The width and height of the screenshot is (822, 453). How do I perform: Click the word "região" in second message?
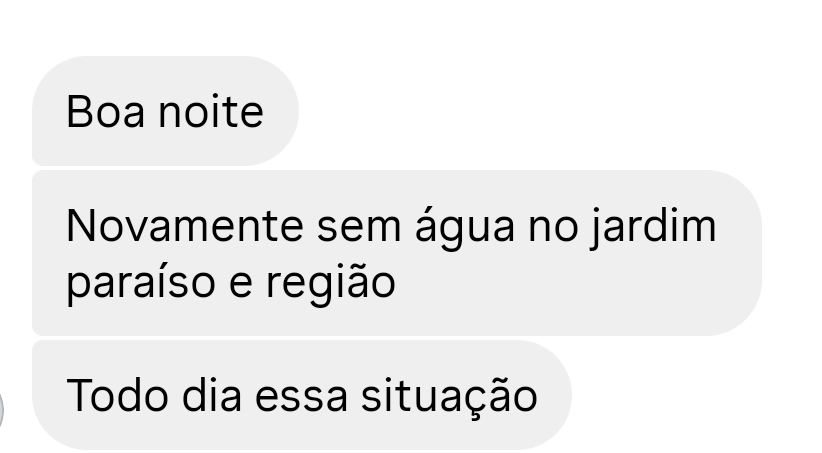(x=331, y=285)
